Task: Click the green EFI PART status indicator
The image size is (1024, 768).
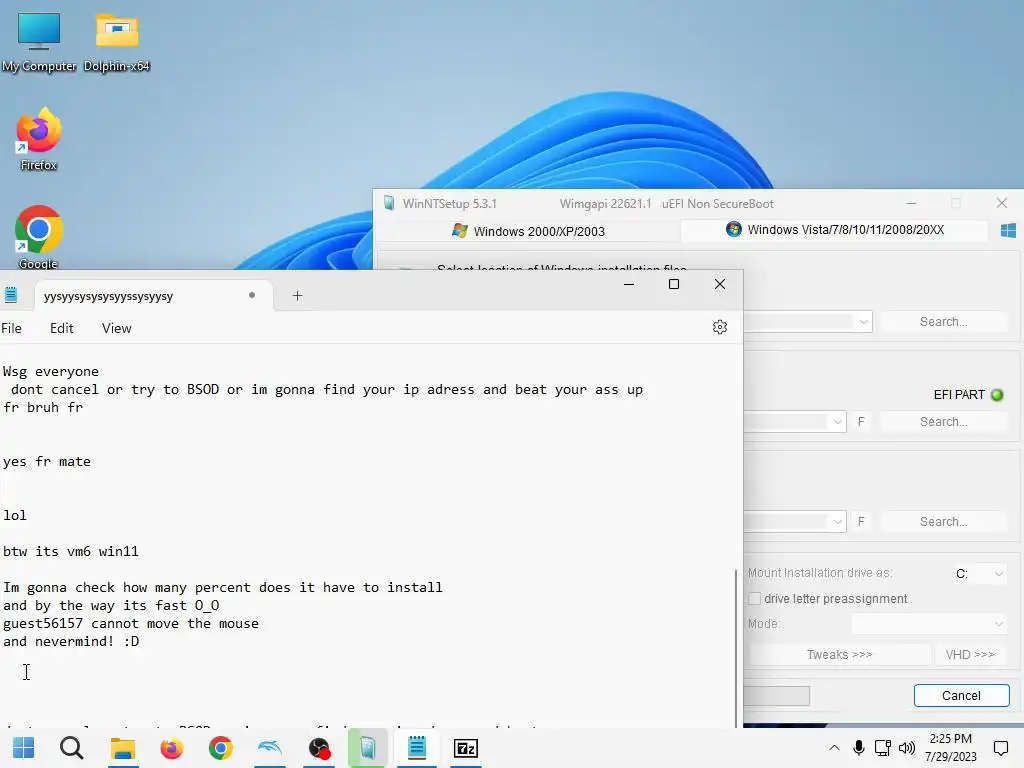Action: [x=997, y=394]
